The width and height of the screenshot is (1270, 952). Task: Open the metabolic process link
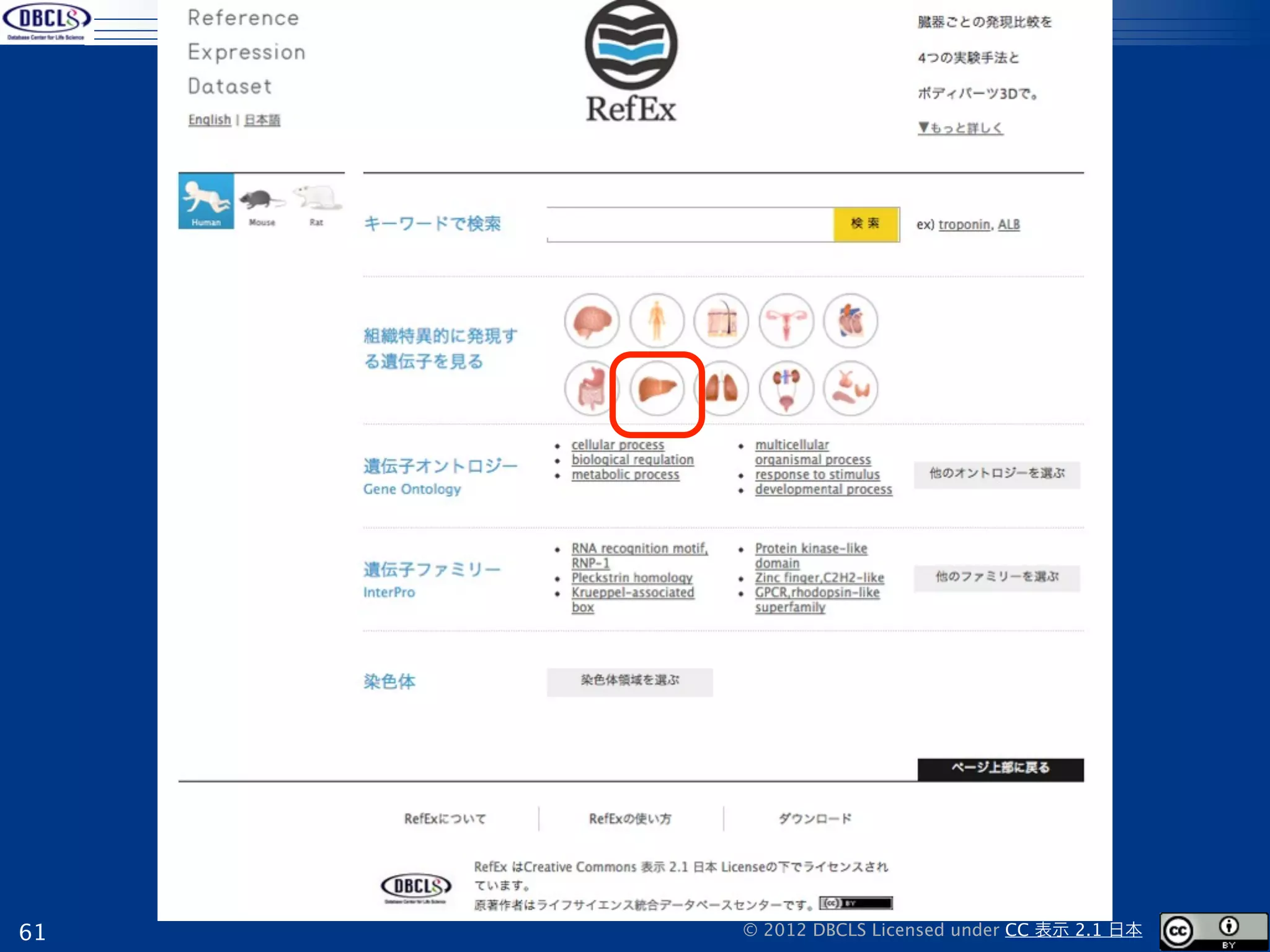(625, 475)
